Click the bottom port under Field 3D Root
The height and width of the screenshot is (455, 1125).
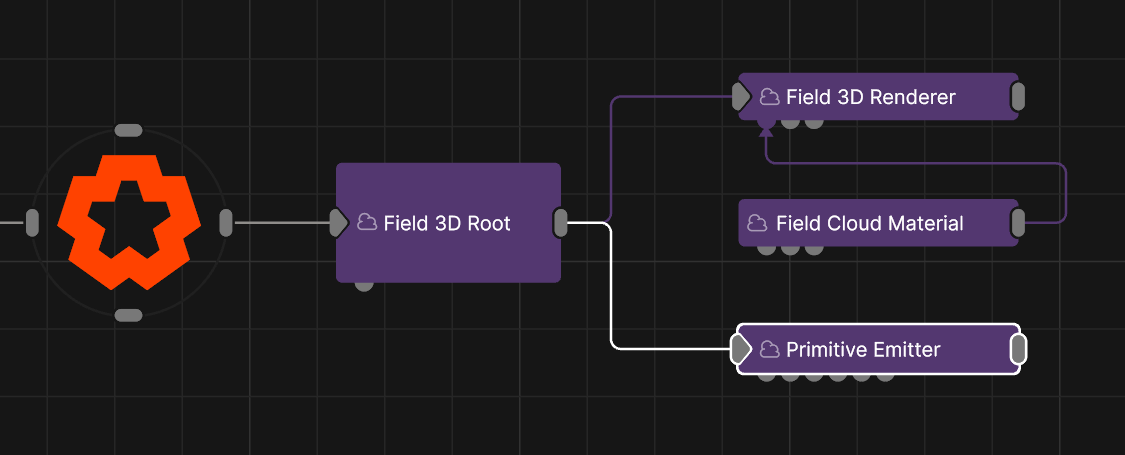pos(365,286)
